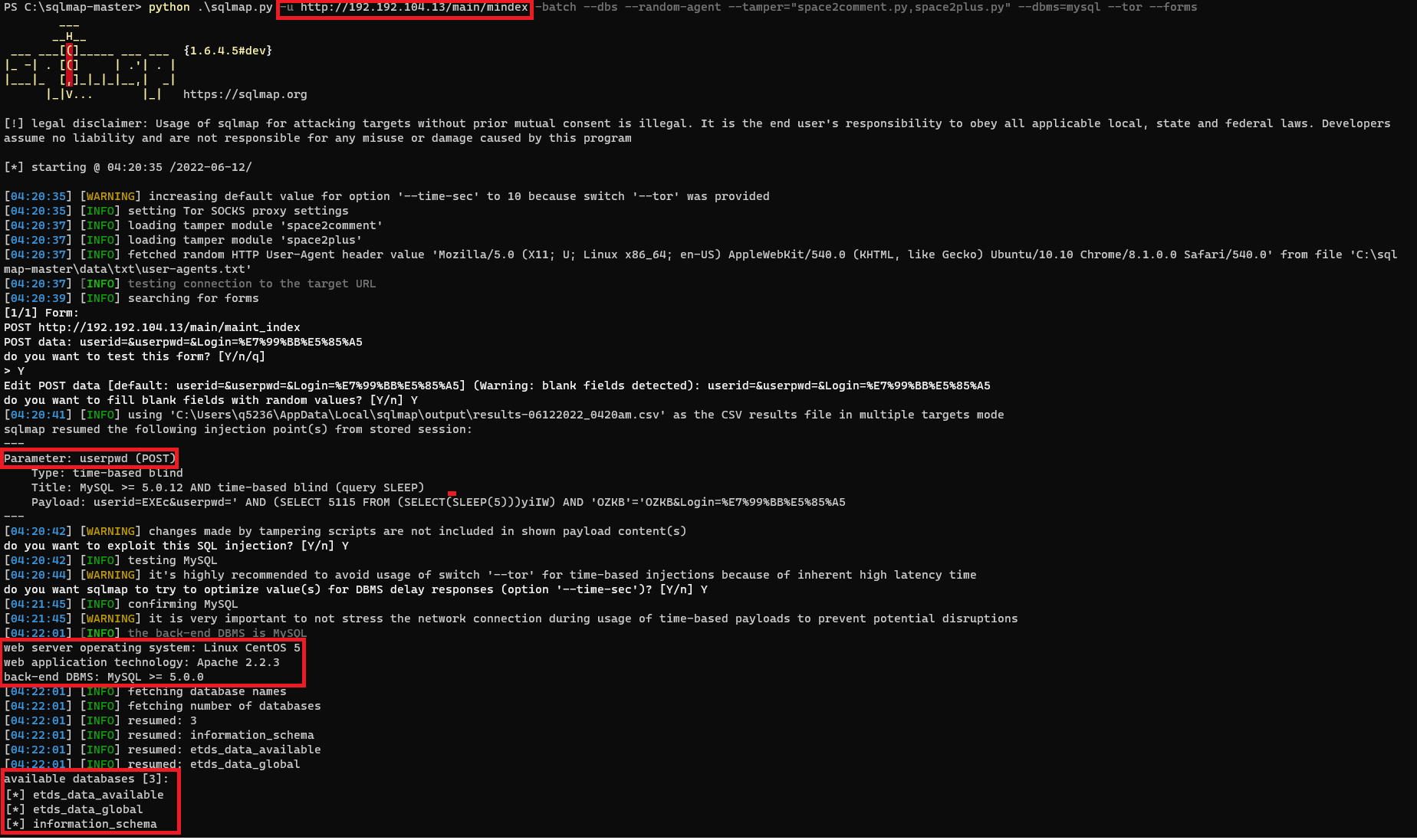Screen dimensions: 1417x840
Task: Click the '[1/1] Form:' line
Action: 41,313
